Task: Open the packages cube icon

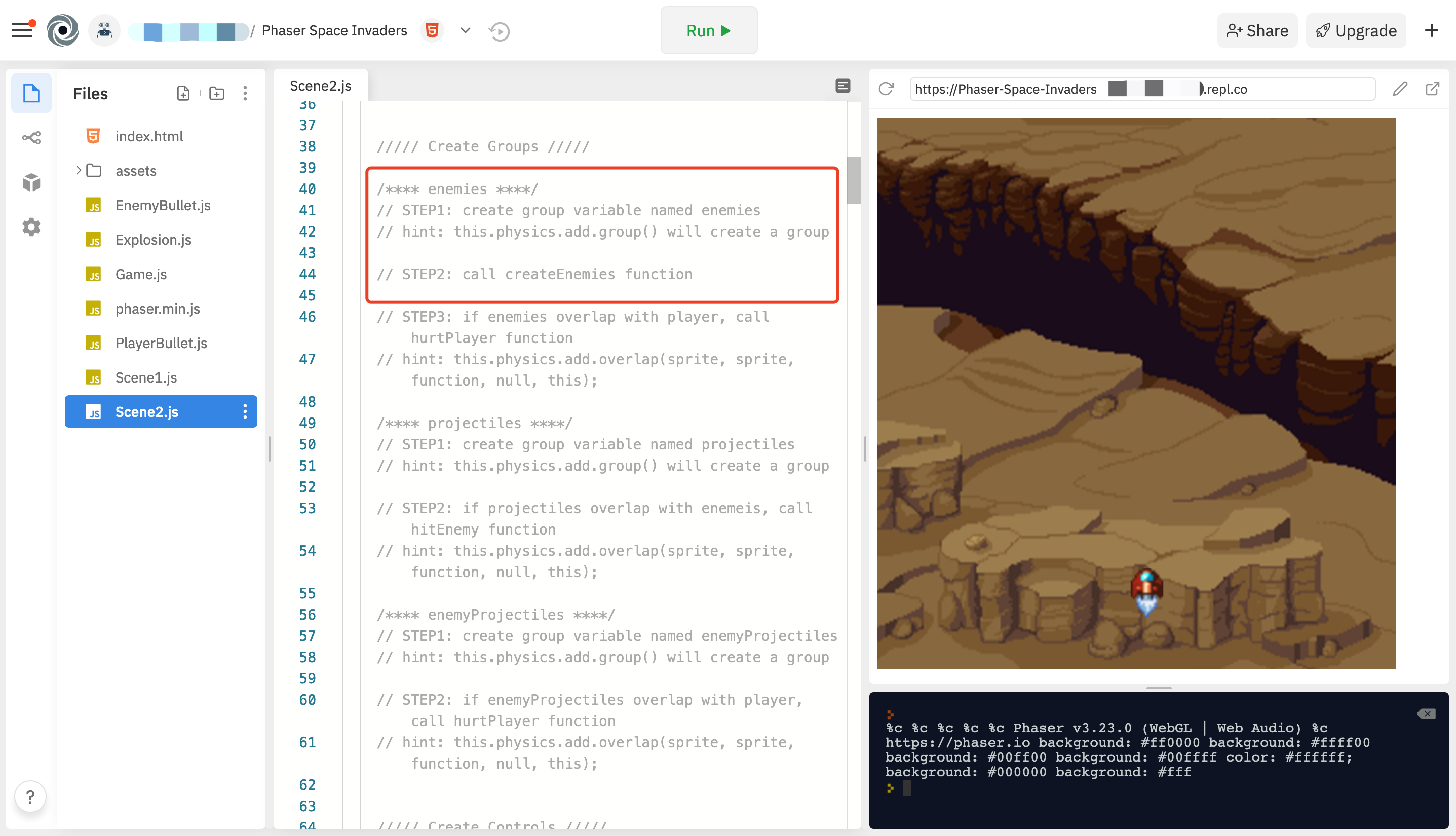Action: [31, 182]
